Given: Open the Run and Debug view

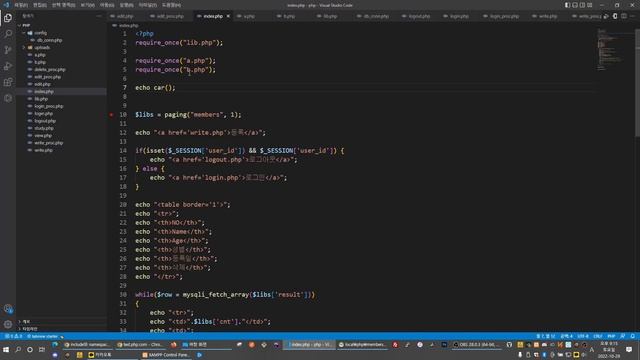Looking at the screenshot, I should (8, 66).
